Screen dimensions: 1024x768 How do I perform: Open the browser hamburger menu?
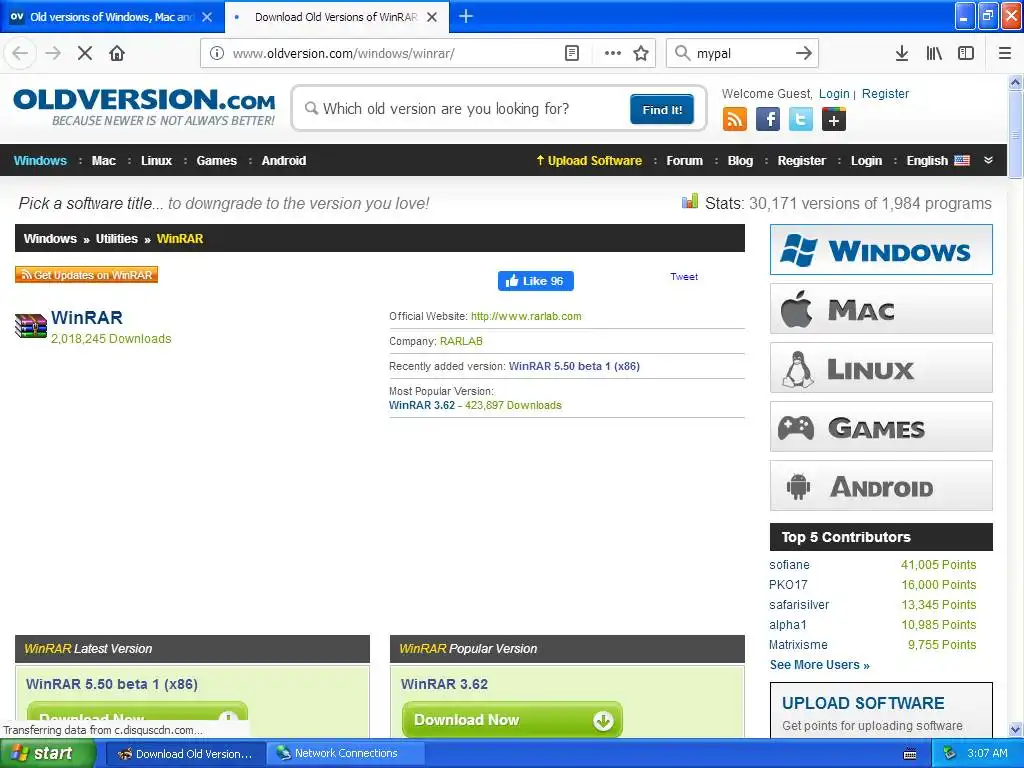[1004, 53]
